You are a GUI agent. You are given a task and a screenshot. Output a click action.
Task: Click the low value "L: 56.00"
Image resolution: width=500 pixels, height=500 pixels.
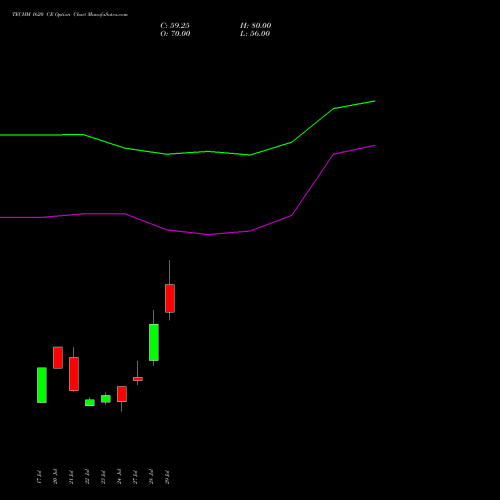click(255, 34)
